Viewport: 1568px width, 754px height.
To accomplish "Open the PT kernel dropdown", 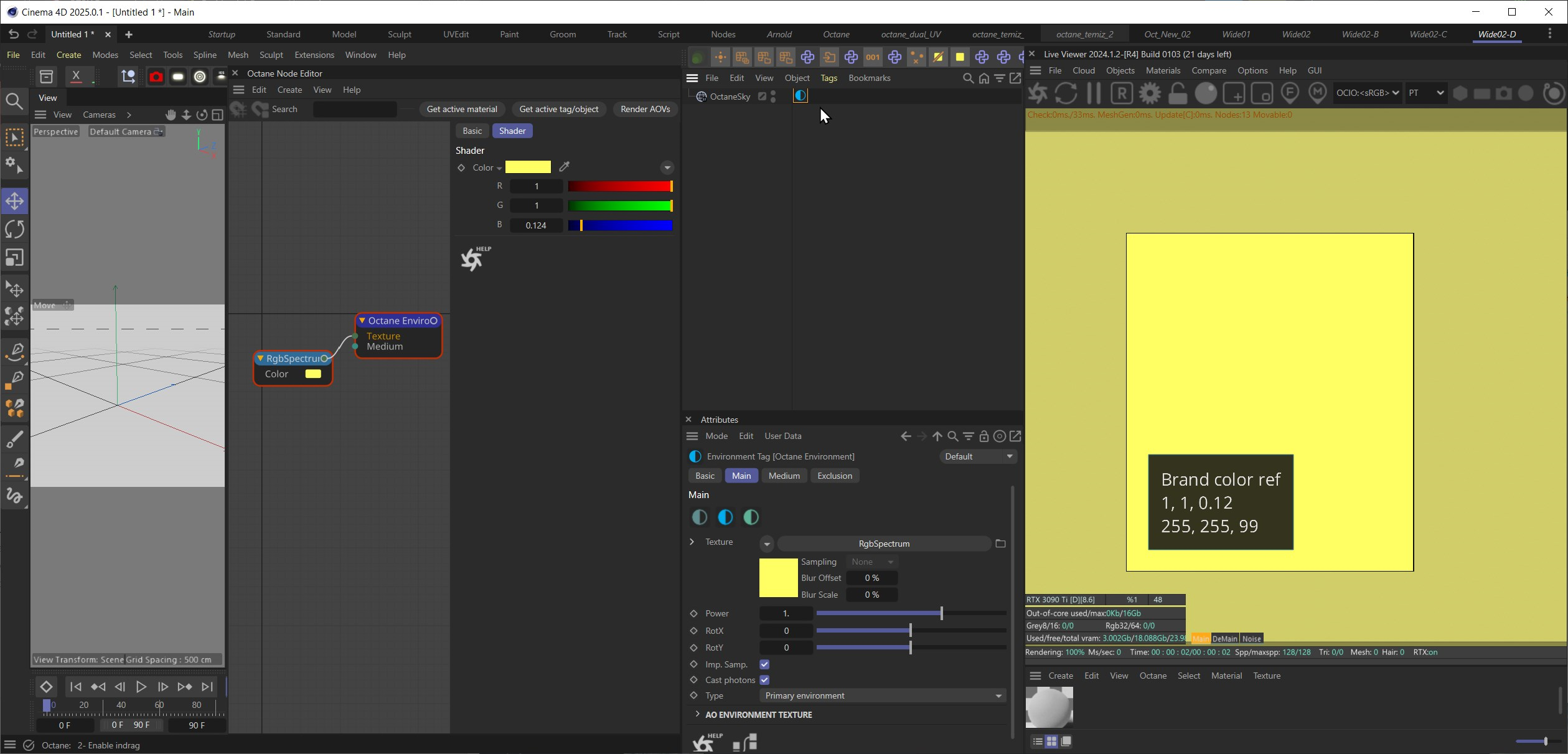I will 1426,93.
